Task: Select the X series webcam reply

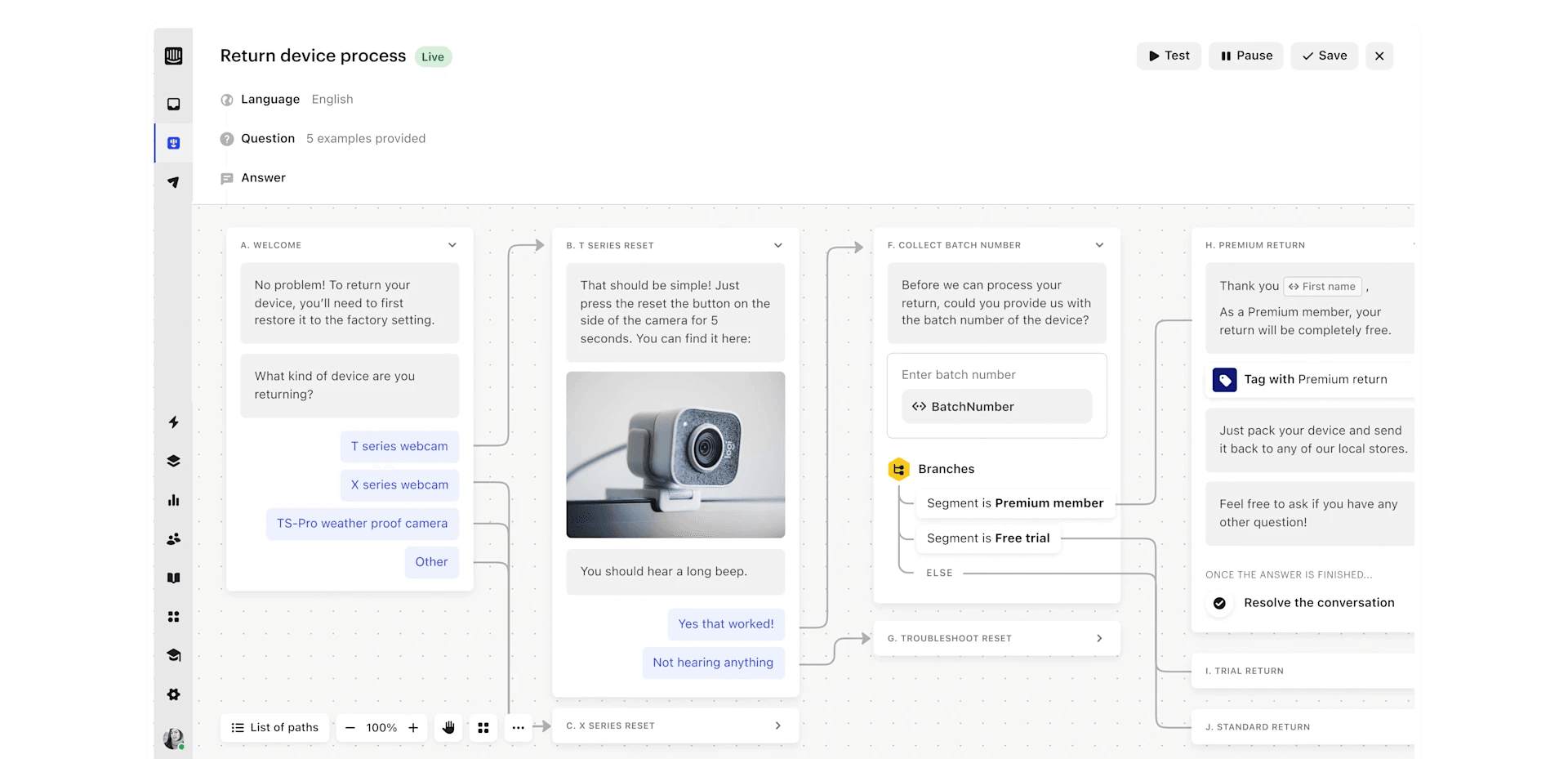Action: pyautogui.click(x=399, y=484)
